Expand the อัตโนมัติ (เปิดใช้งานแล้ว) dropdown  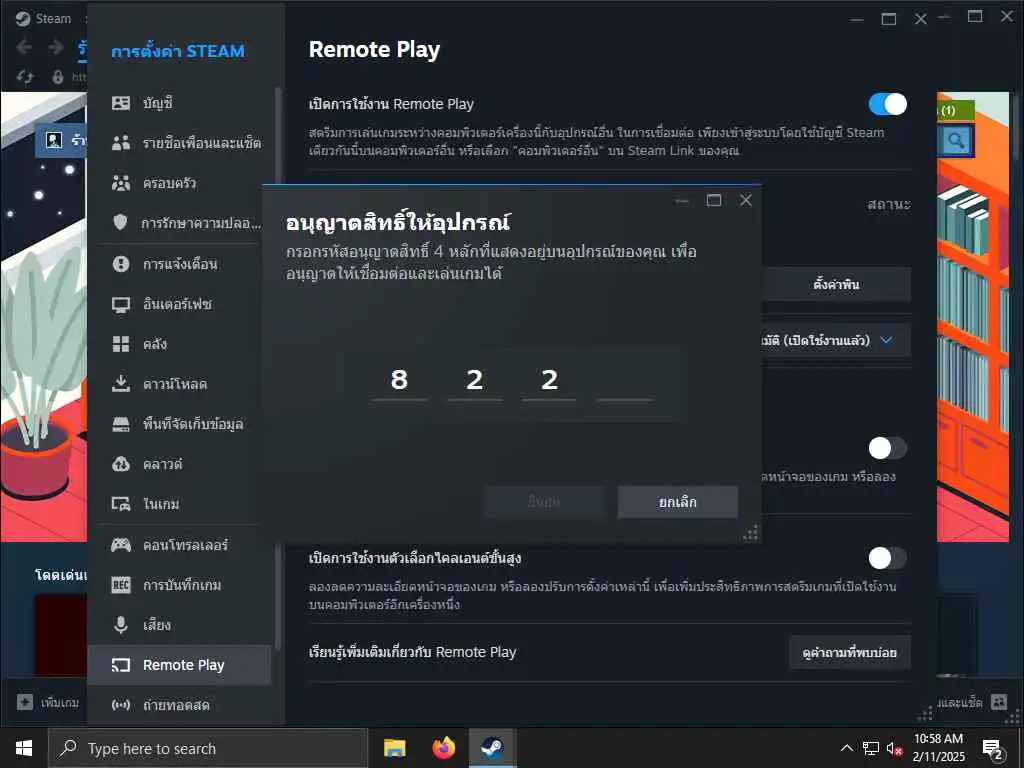pos(836,340)
